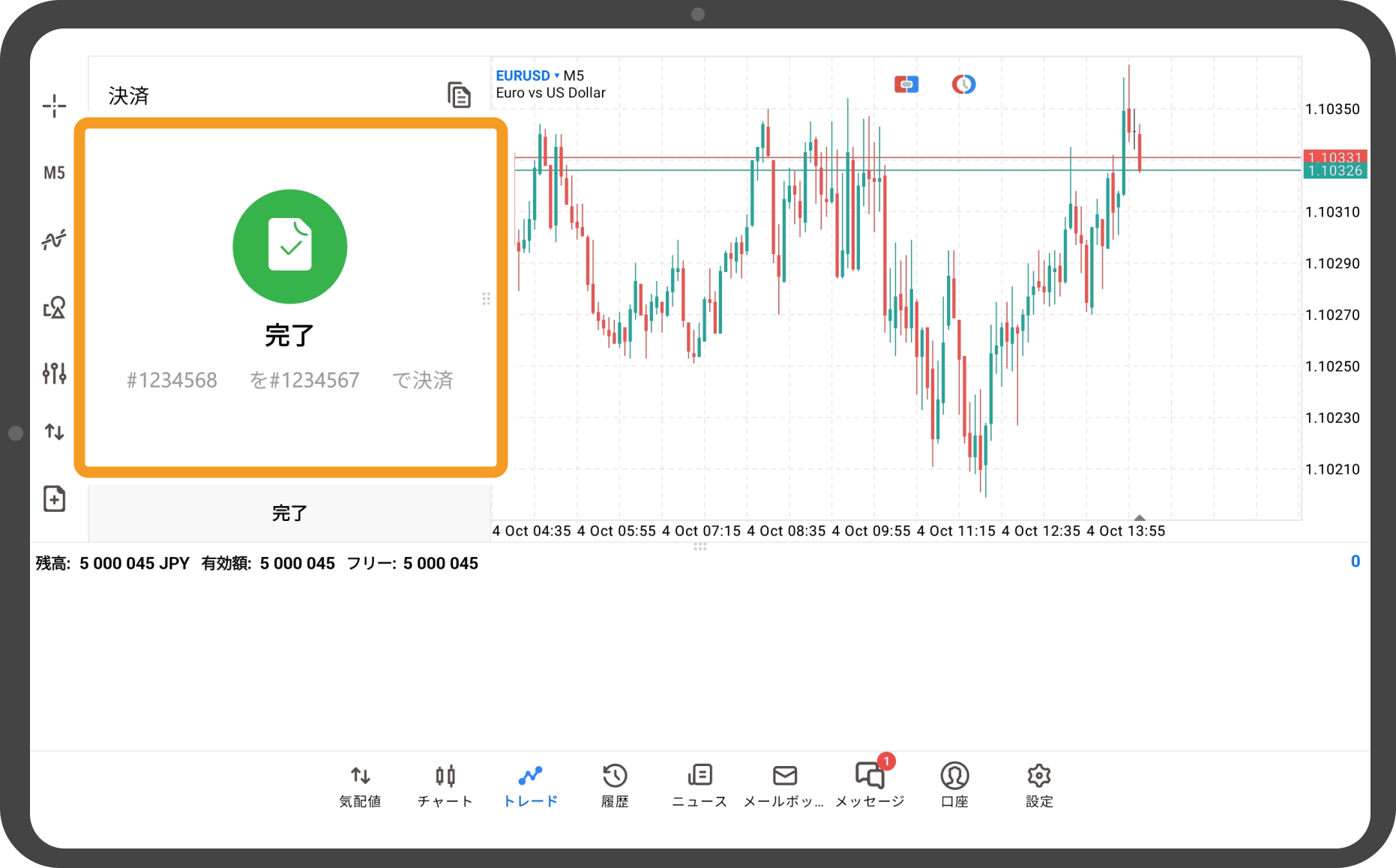Open the 履歴 history tab

point(615,786)
